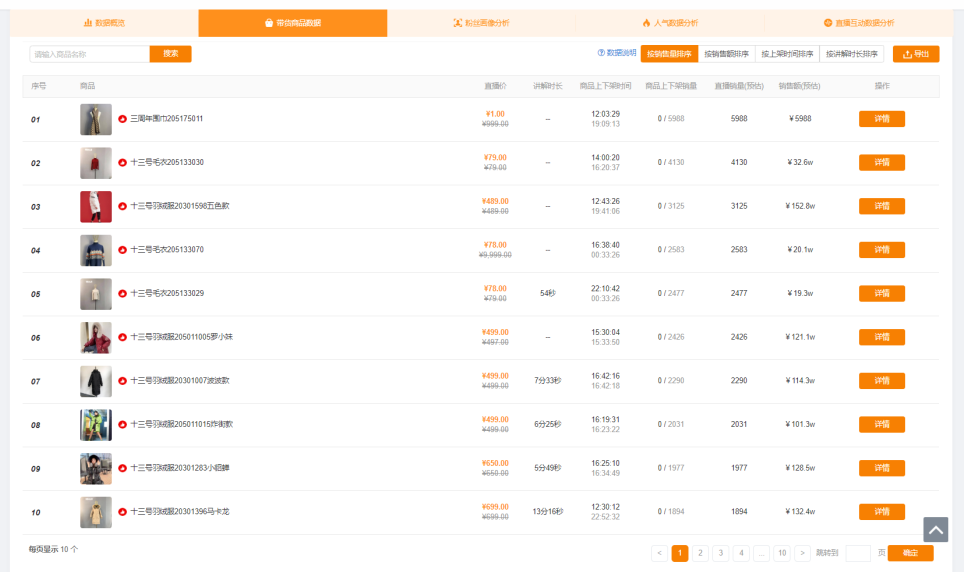Viewport: 964px width, 572px height.
Task: Click red platform icon beside 十三号羽绒服20301007波波款
Action: pyautogui.click(x=122, y=381)
